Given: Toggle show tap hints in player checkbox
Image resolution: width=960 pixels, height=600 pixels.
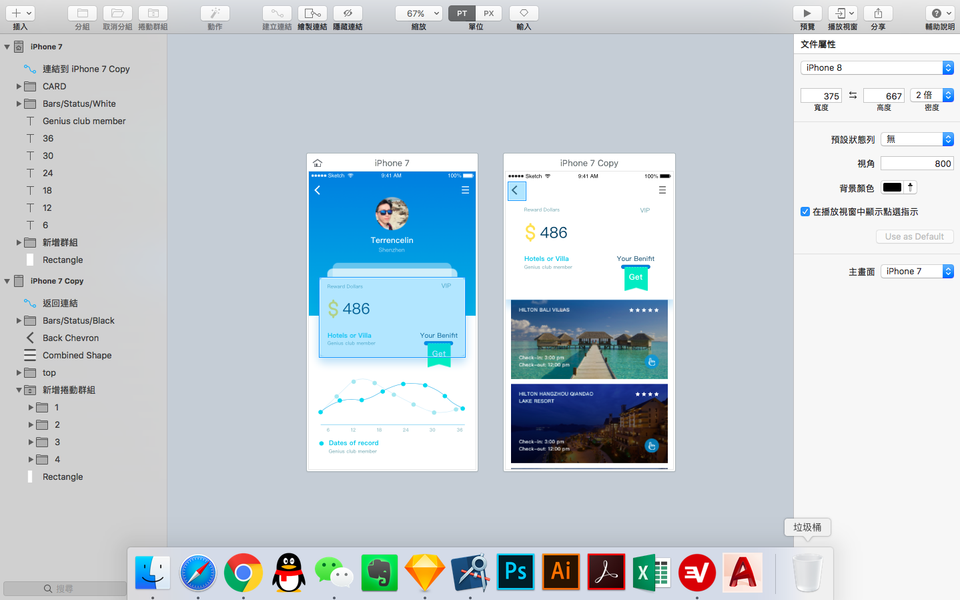Looking at the screenshot, I should pos(805,212).
